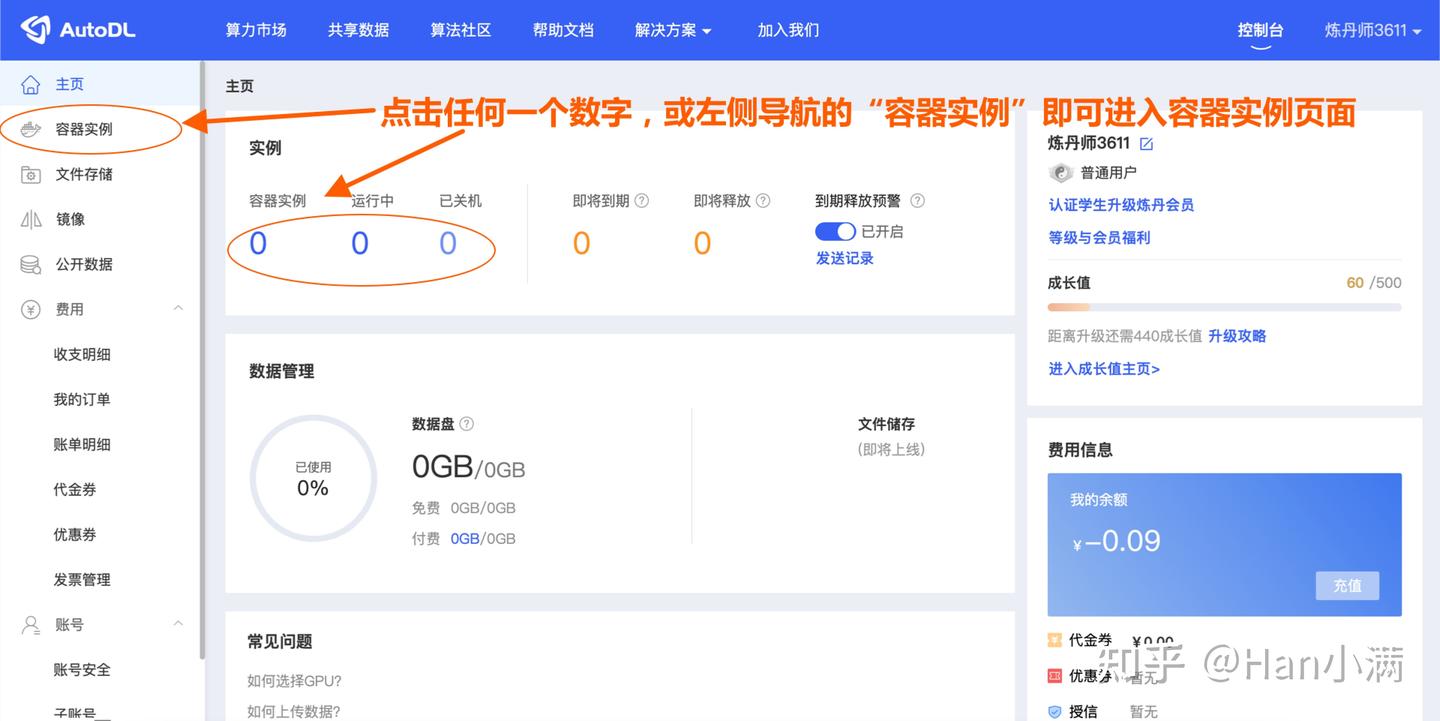This screenshot has width=1440, height=721.
Task: Open FAQ 如何上传数据?
Action: 293,711
